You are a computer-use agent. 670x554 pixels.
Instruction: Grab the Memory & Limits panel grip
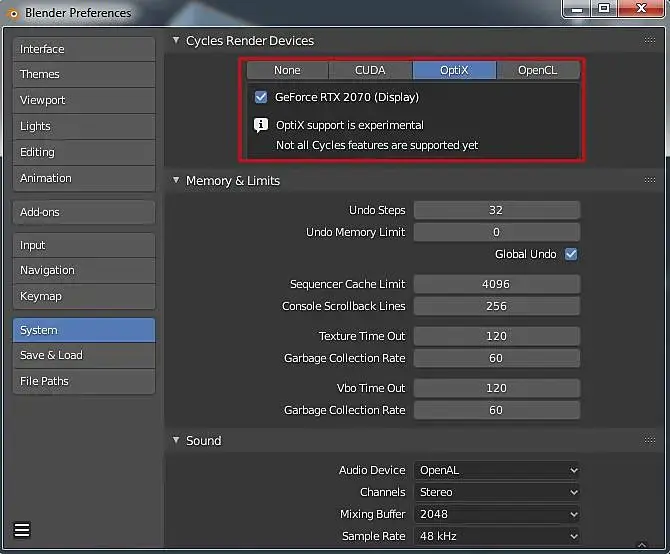649,180
